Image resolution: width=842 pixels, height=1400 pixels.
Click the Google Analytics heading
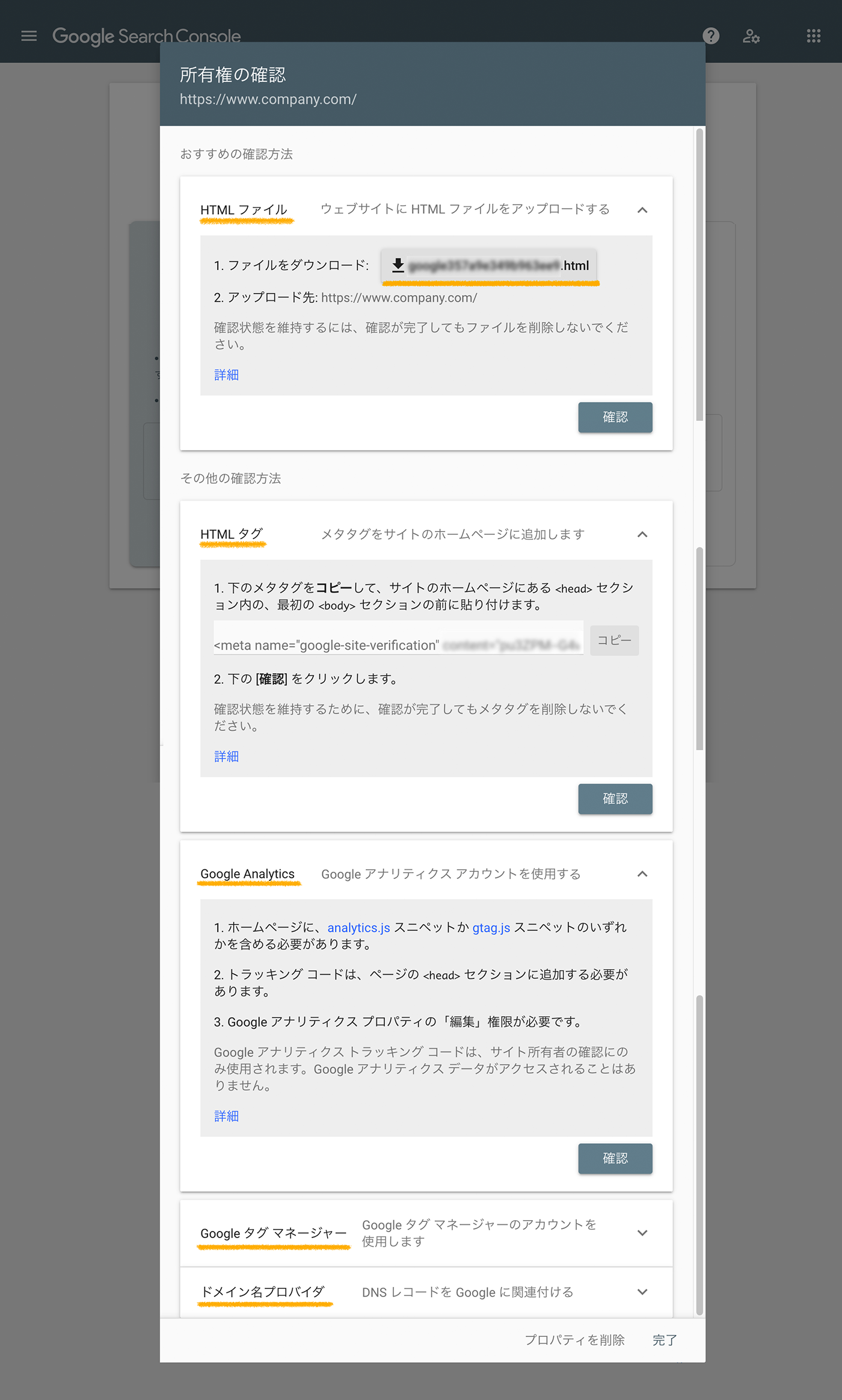point(247,874)
